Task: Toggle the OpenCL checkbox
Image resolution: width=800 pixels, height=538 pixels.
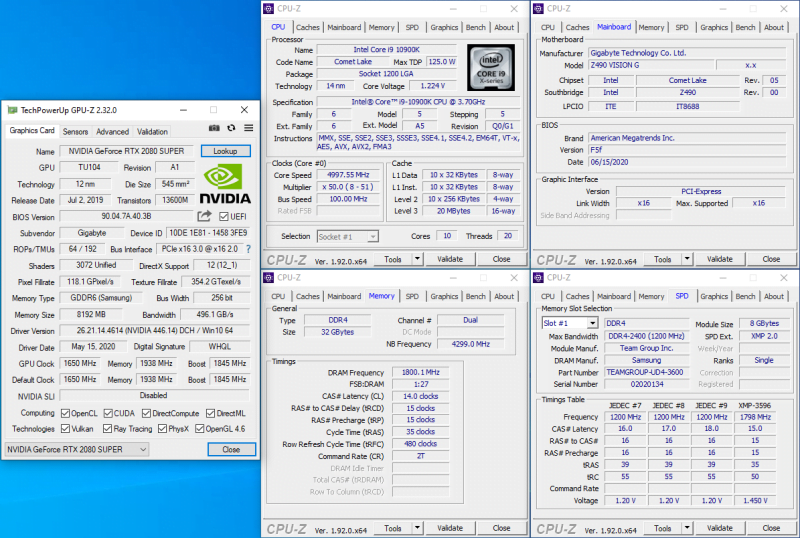Action: [65, 413]
